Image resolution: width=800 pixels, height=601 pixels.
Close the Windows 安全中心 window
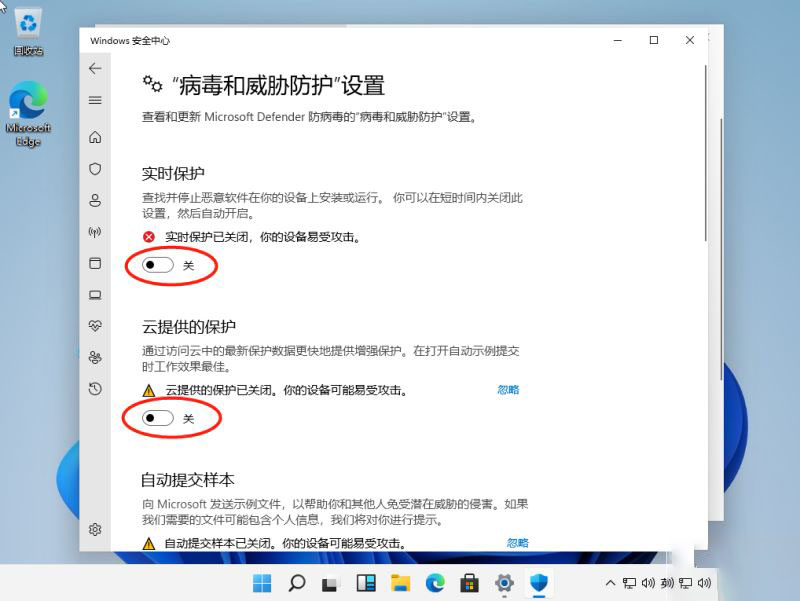click(690, 40)
